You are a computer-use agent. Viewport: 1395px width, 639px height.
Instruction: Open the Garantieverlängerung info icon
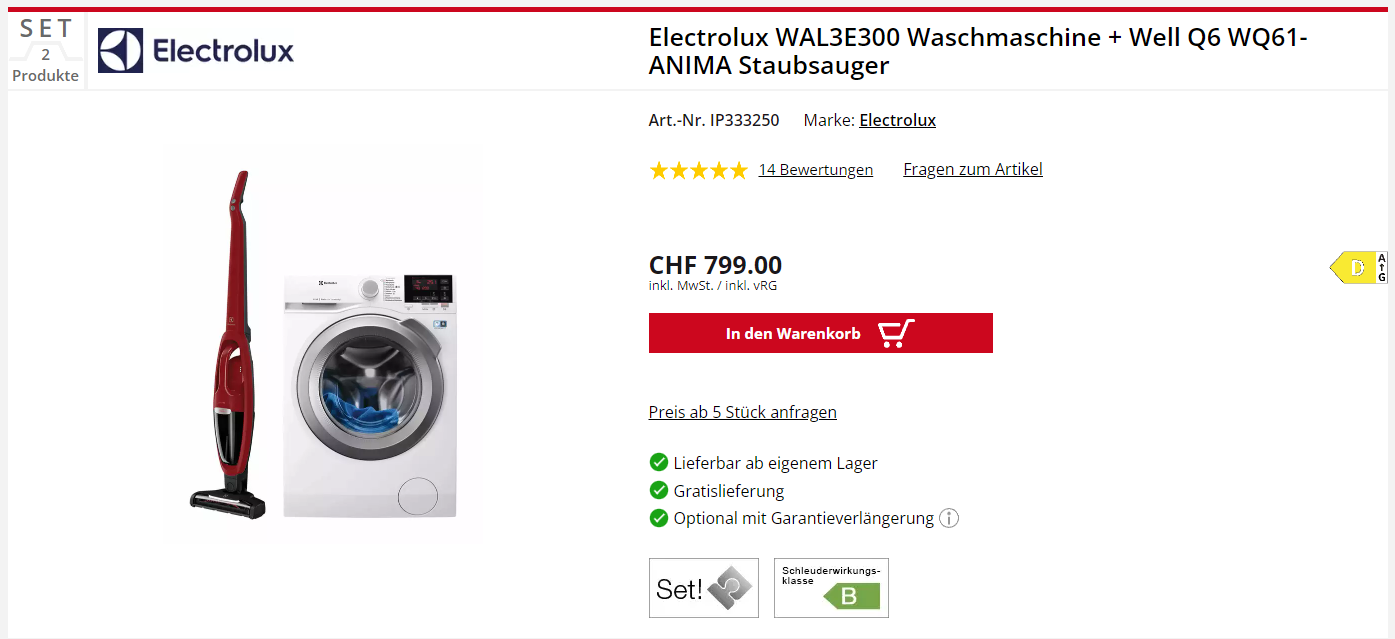[x=949, y=518]
